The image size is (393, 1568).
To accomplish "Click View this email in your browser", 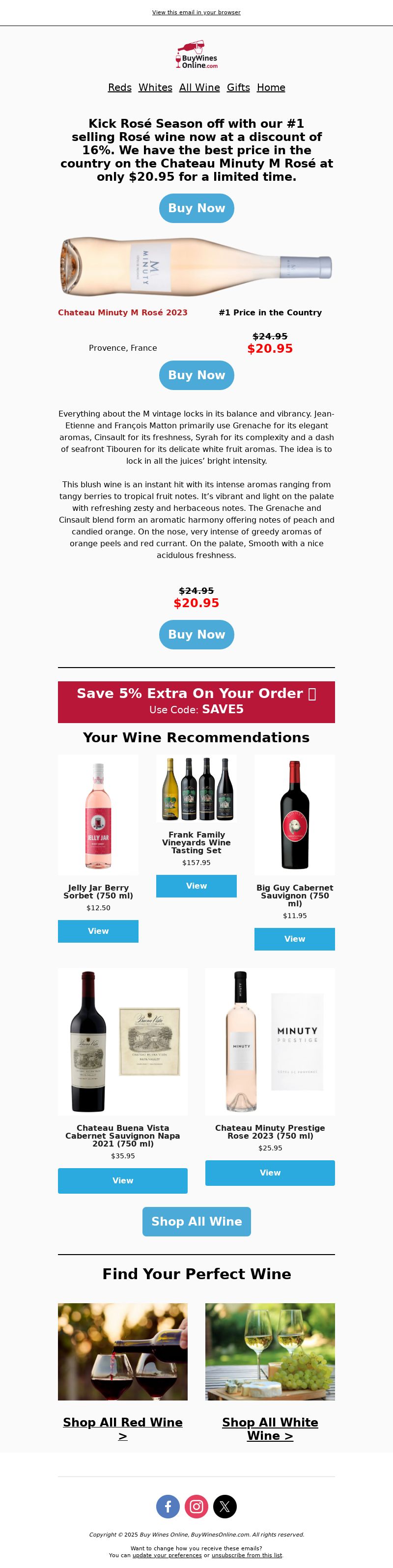I will pos(196,12).
